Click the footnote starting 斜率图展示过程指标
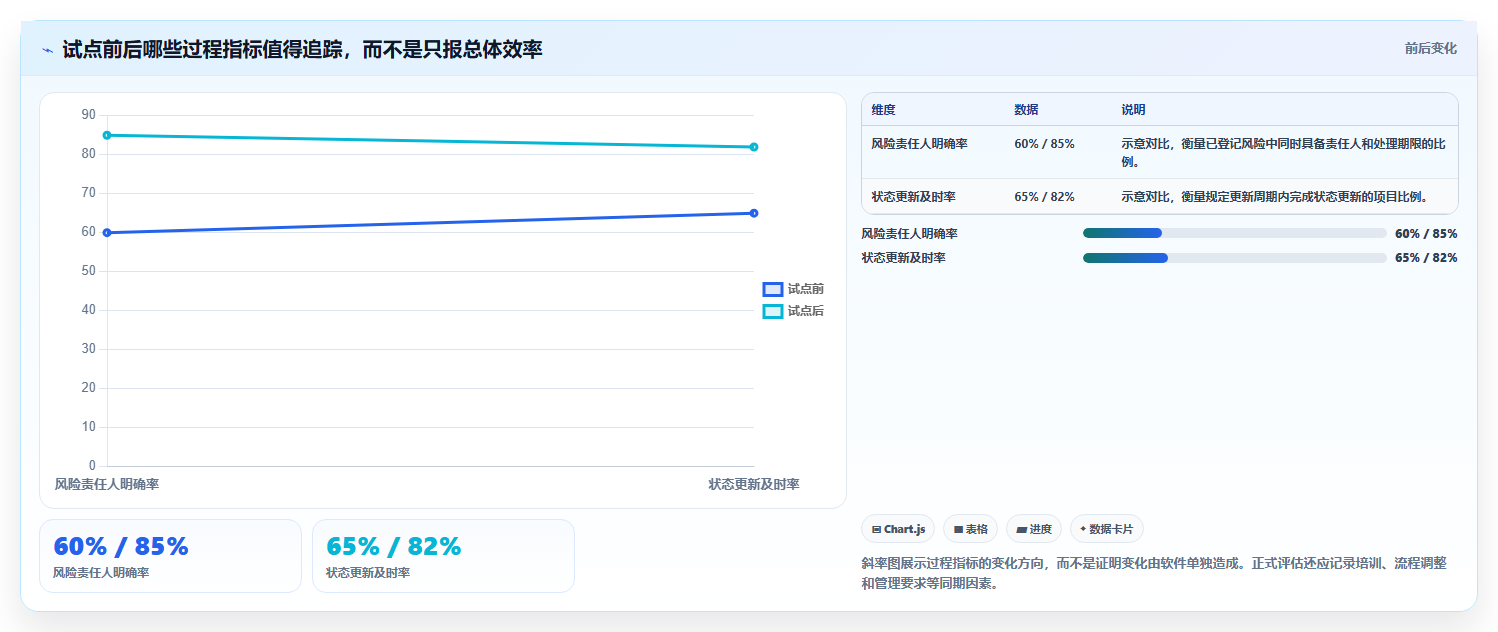This screenshot has height=632, width=1498. pyautogui.click(x=1153, y=574)
